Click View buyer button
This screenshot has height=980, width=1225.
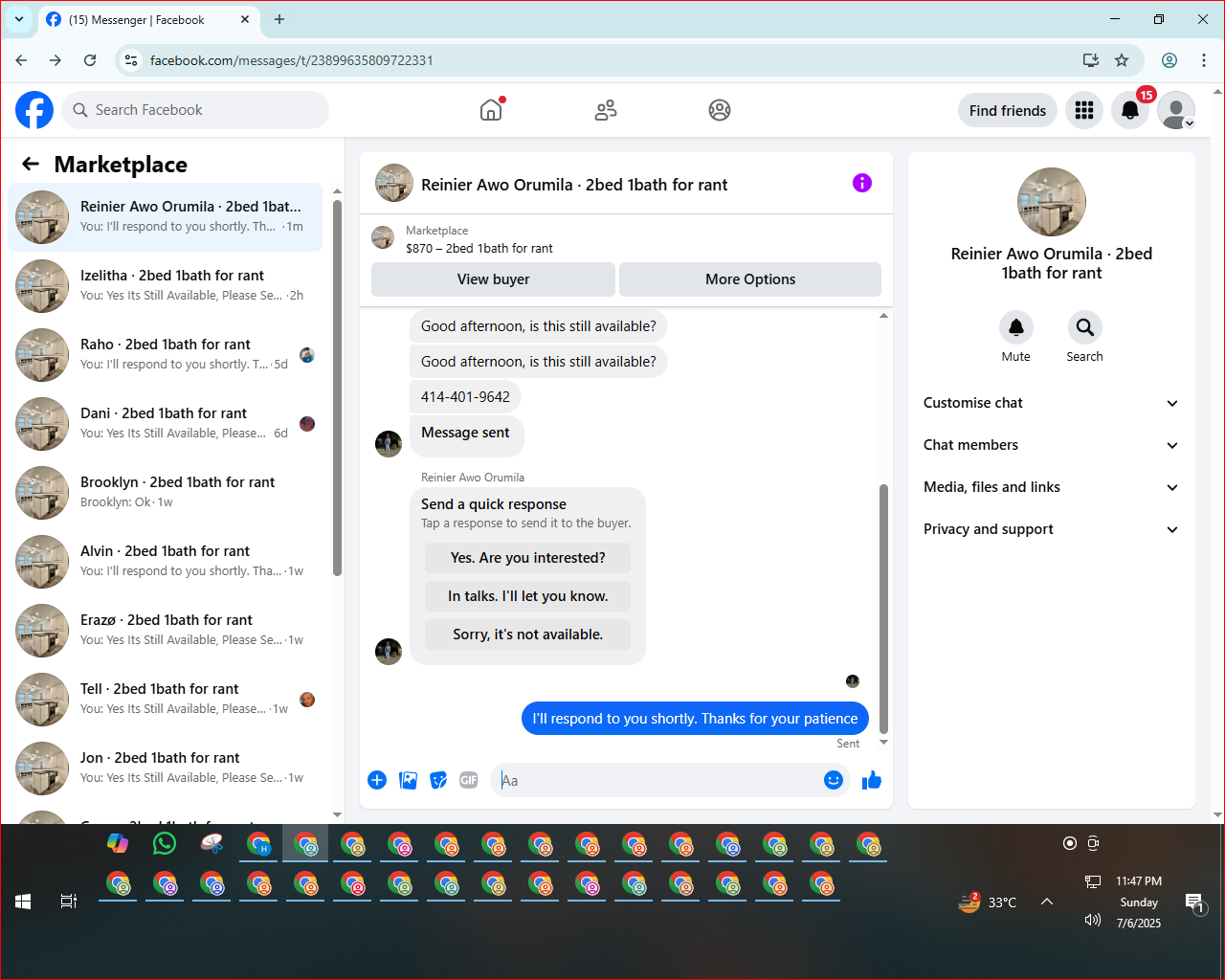click(493, 279)
